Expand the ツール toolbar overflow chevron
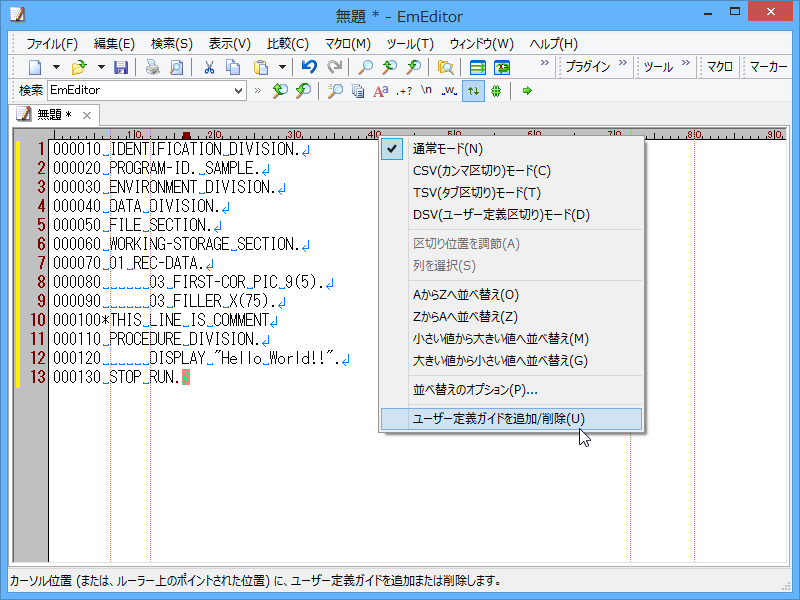 point(686,63)
